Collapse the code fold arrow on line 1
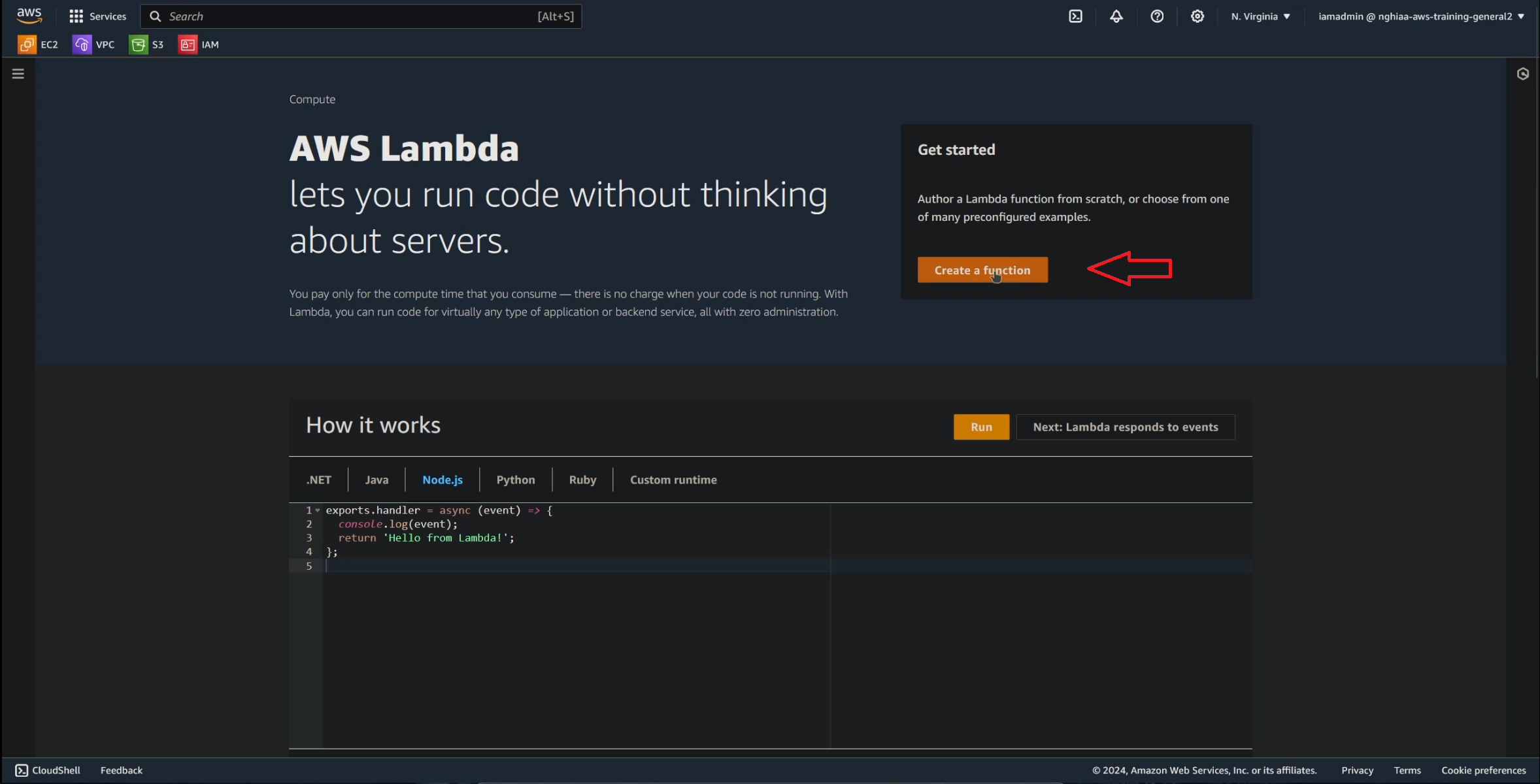 pos(318,510)
